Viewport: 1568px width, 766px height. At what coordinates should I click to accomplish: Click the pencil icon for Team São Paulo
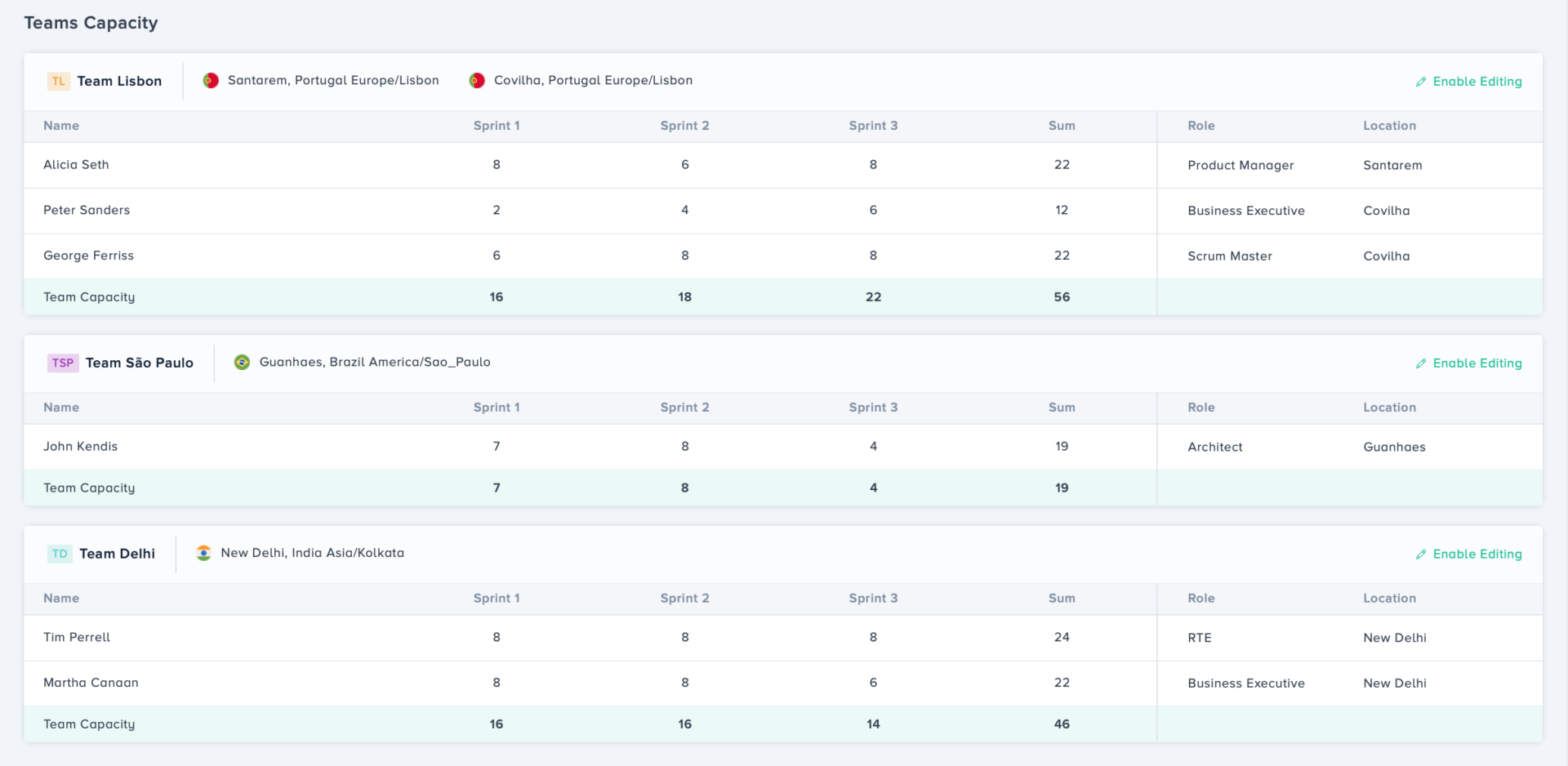coord(1420,363)
